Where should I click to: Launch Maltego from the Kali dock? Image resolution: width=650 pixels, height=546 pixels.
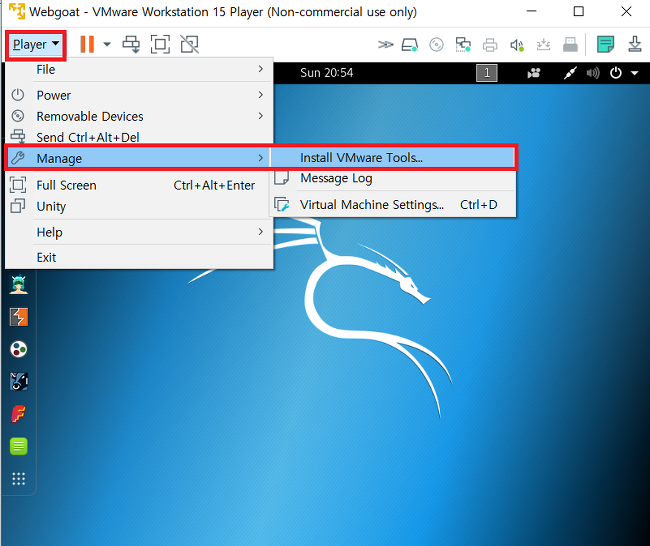(x=19, y=381)
